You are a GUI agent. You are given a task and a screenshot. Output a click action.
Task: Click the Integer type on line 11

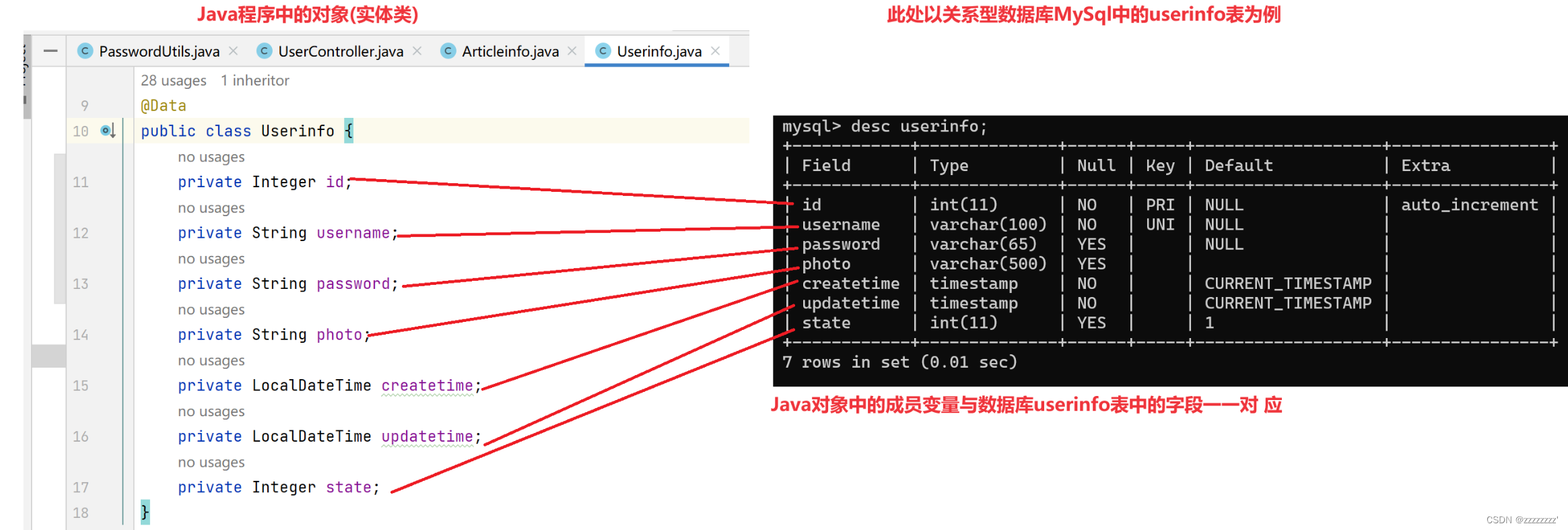[x=283, y=182]
